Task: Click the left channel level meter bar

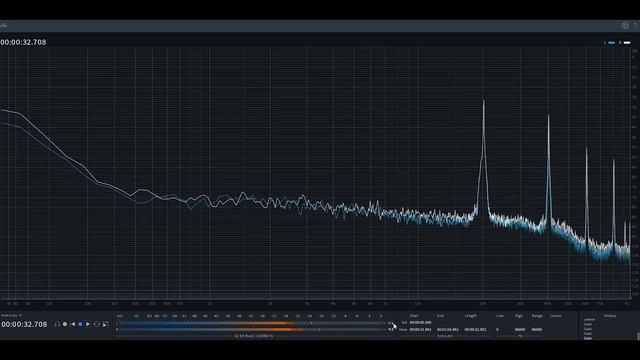Action: [x=251, y=323]
